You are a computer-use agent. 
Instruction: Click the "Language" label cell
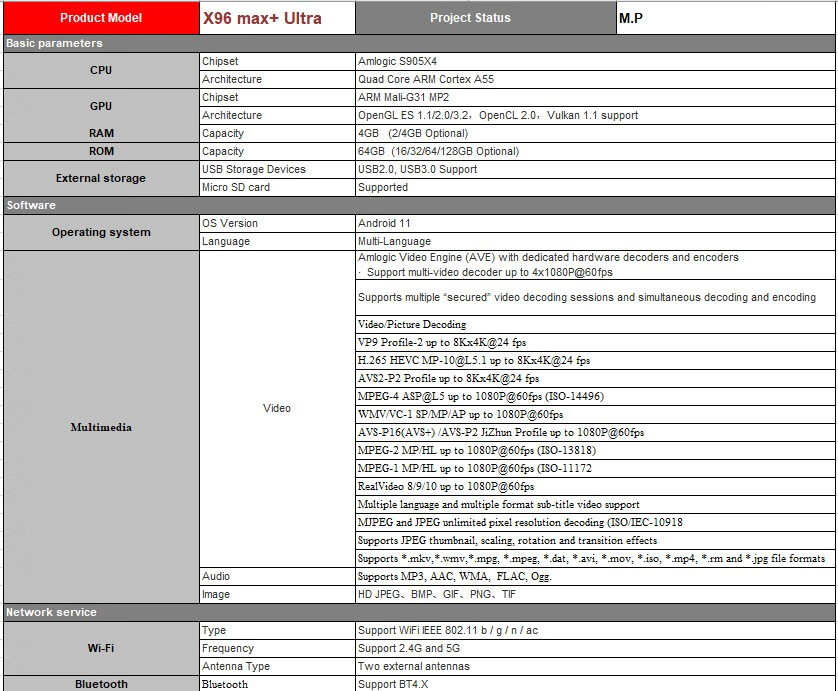click(277, 241)
